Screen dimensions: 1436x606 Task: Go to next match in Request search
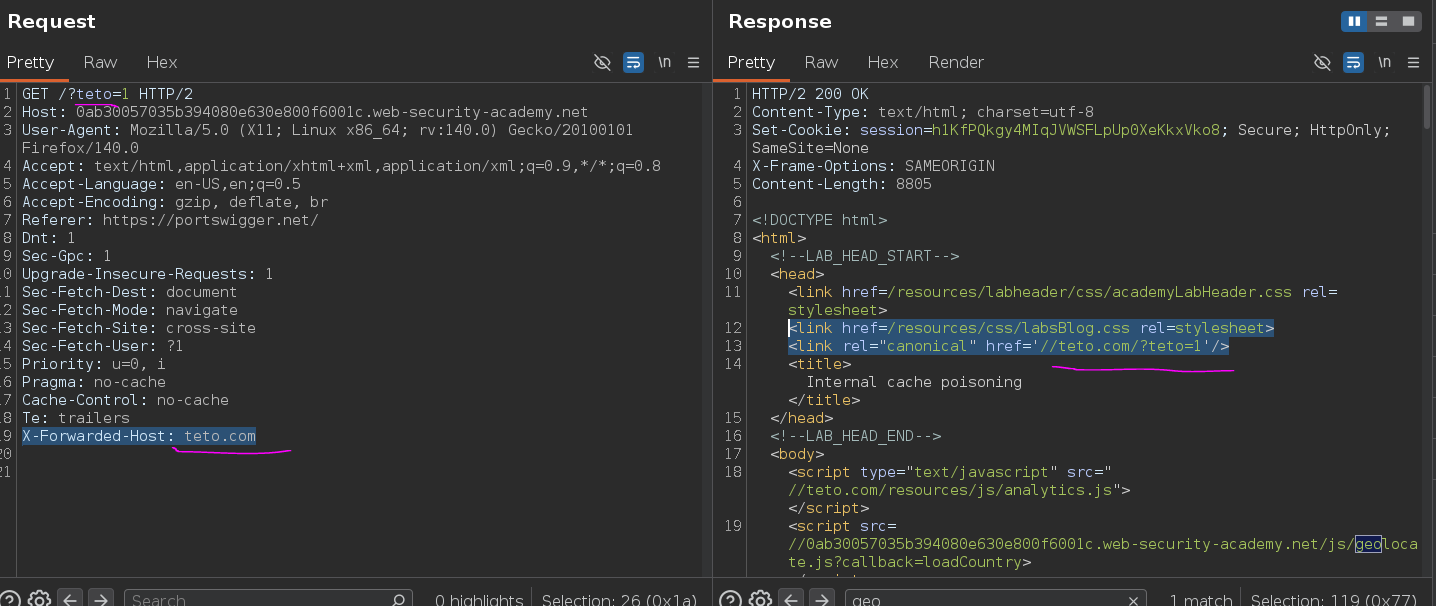[x=100, y=600]
